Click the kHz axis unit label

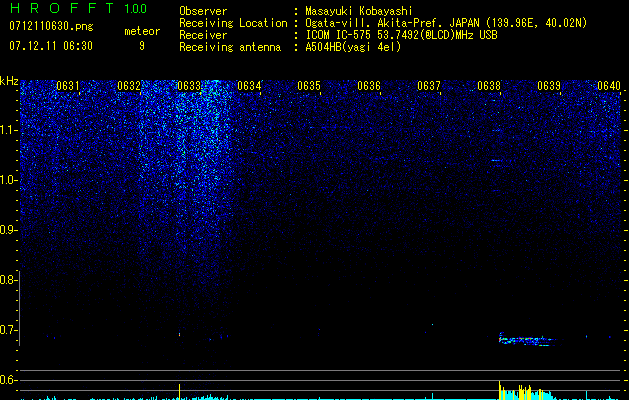(x=9, y=81)
